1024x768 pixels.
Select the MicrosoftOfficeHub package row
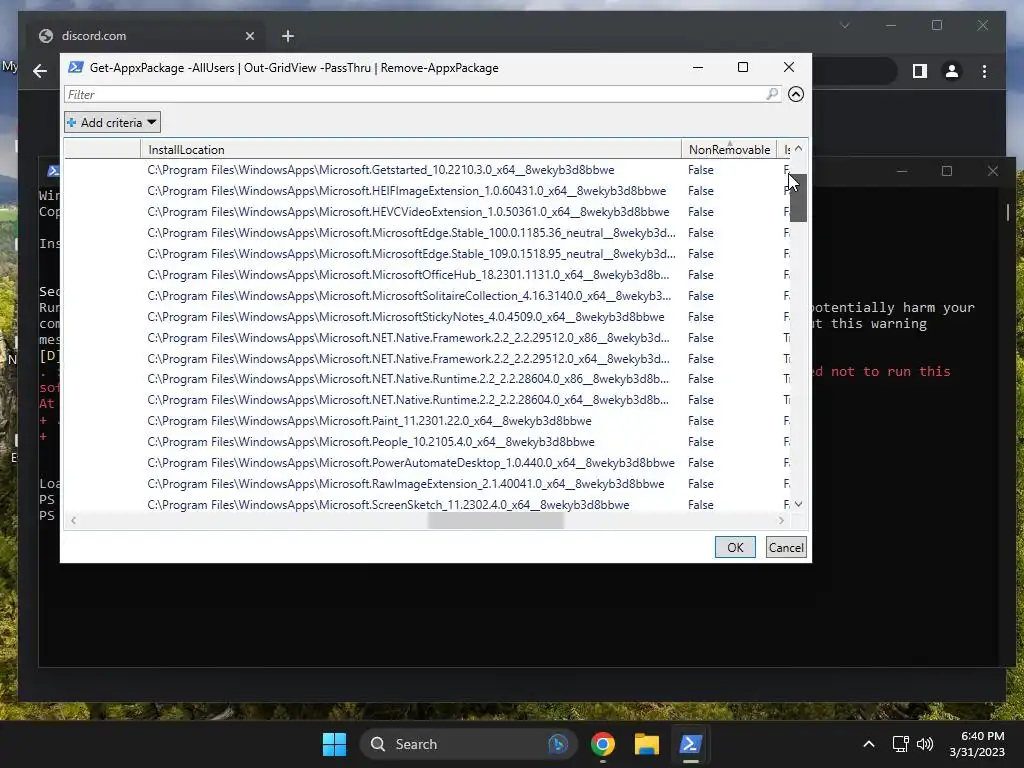click(x=427, y=275)
